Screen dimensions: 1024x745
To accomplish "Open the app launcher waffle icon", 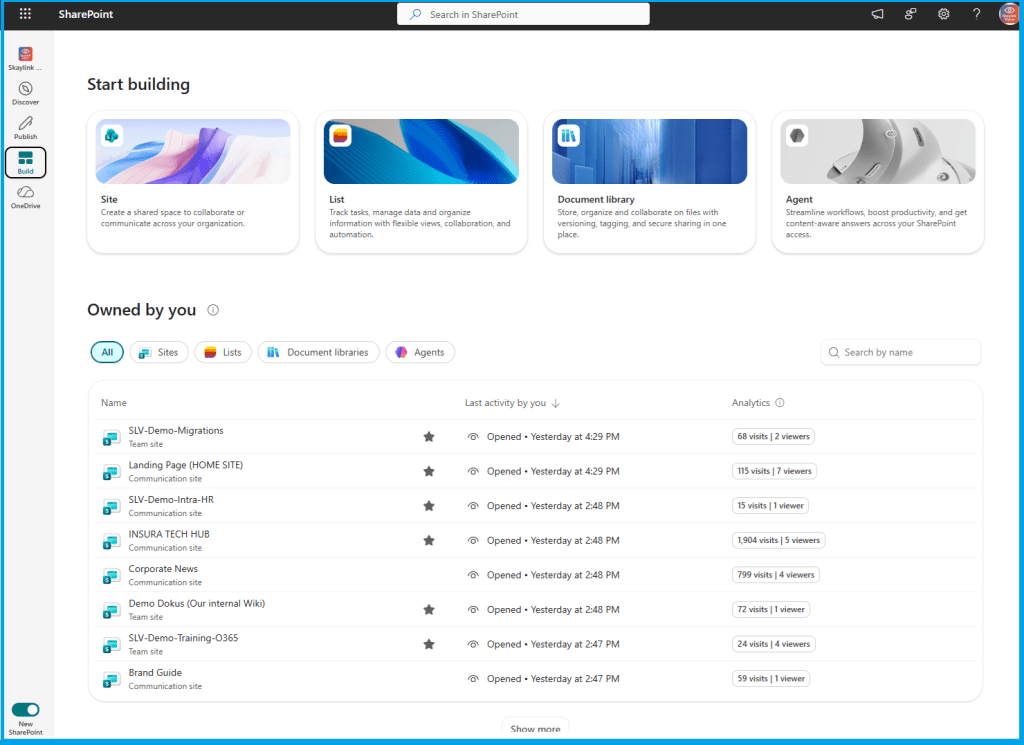I will coord(25,14).
